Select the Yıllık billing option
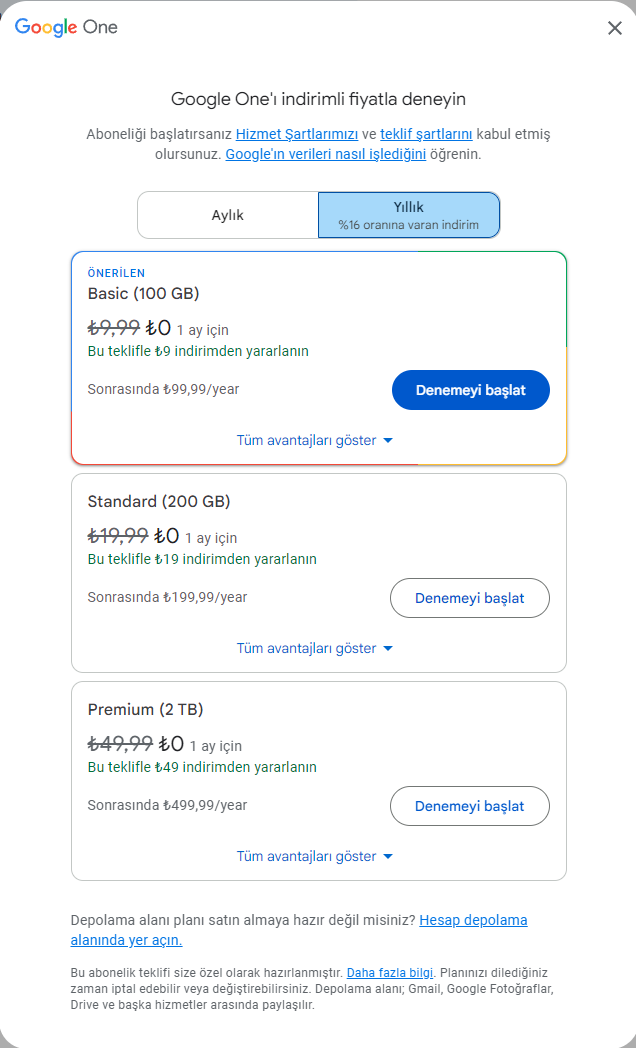The image size is (636, 1048). (408, 215)
